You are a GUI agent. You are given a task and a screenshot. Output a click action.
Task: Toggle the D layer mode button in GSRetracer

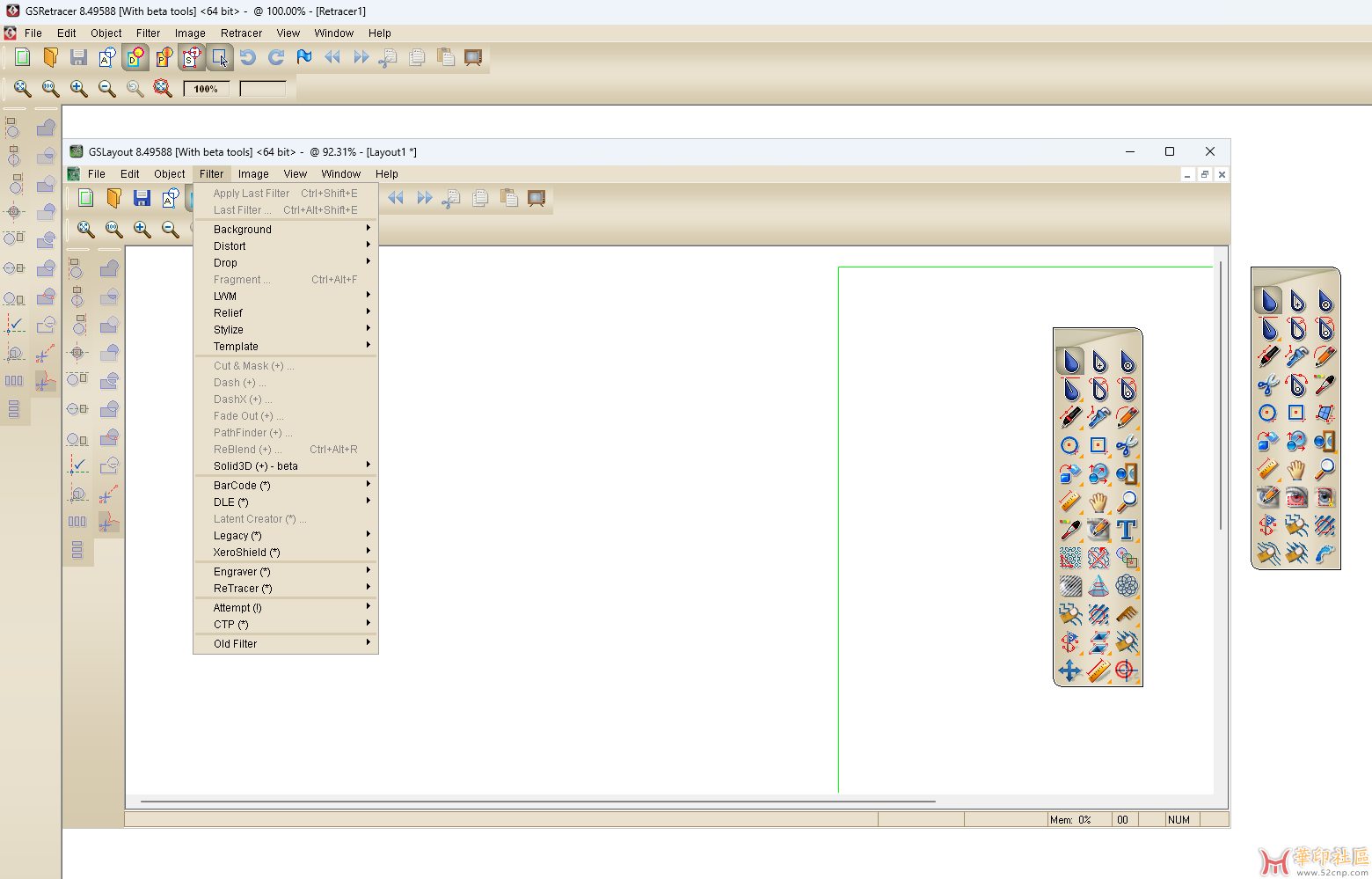pos(135,57)
